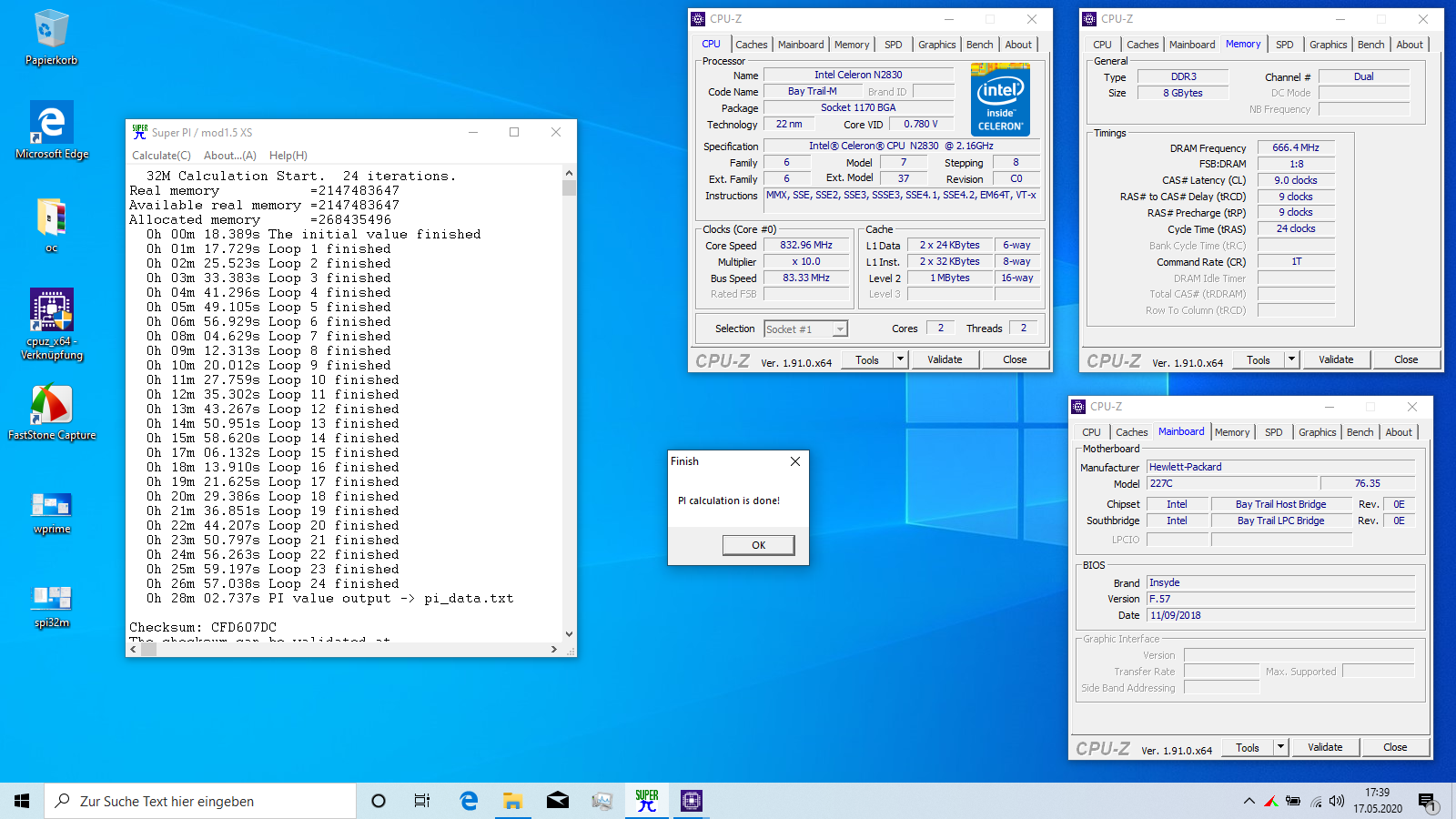Screen dimensions: 1456x819
Task: Select the wprime desktop icon
Action: (x=52, y=512)
